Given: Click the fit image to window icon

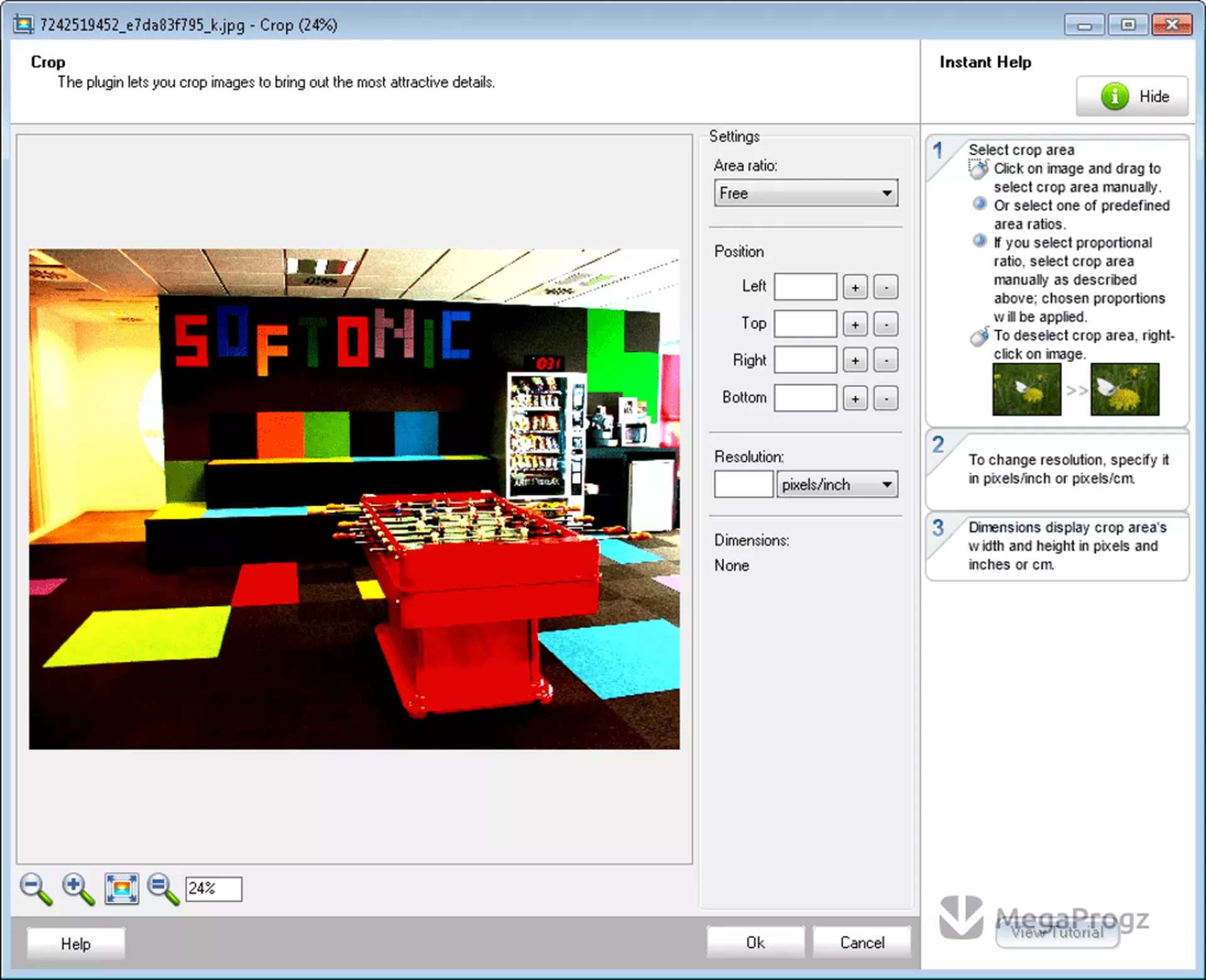Looking at the screenshot, I should pos(121,889).
